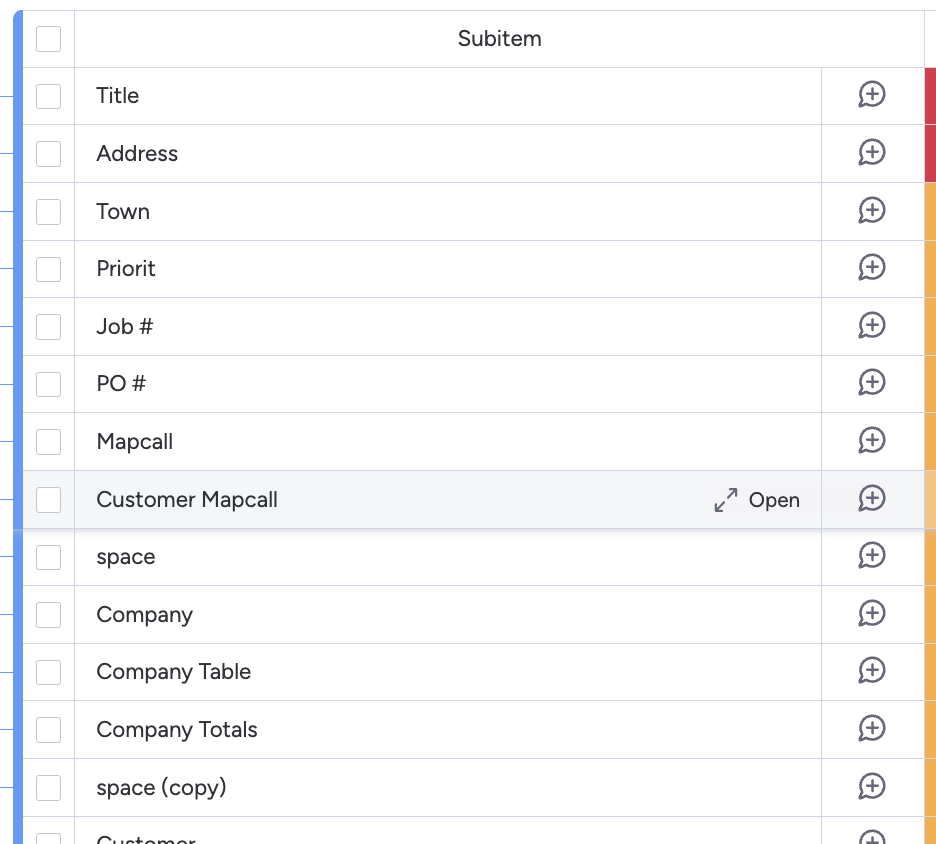Open conversation icon for Customer Mapcall
The width and height of the screenshot is (936, 844).
pos(872,499)
